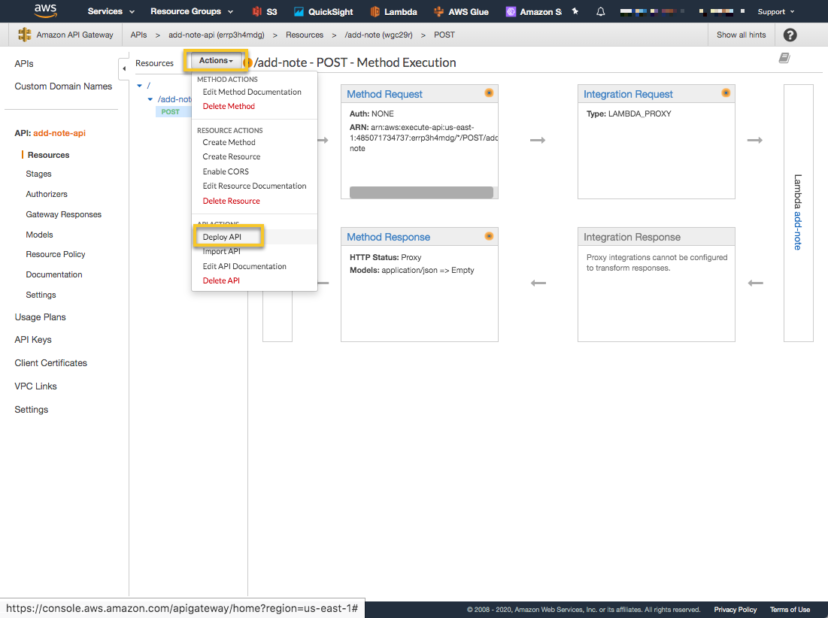Click the help question mark icon
828x618 pixels.
[x=789, y=34]
